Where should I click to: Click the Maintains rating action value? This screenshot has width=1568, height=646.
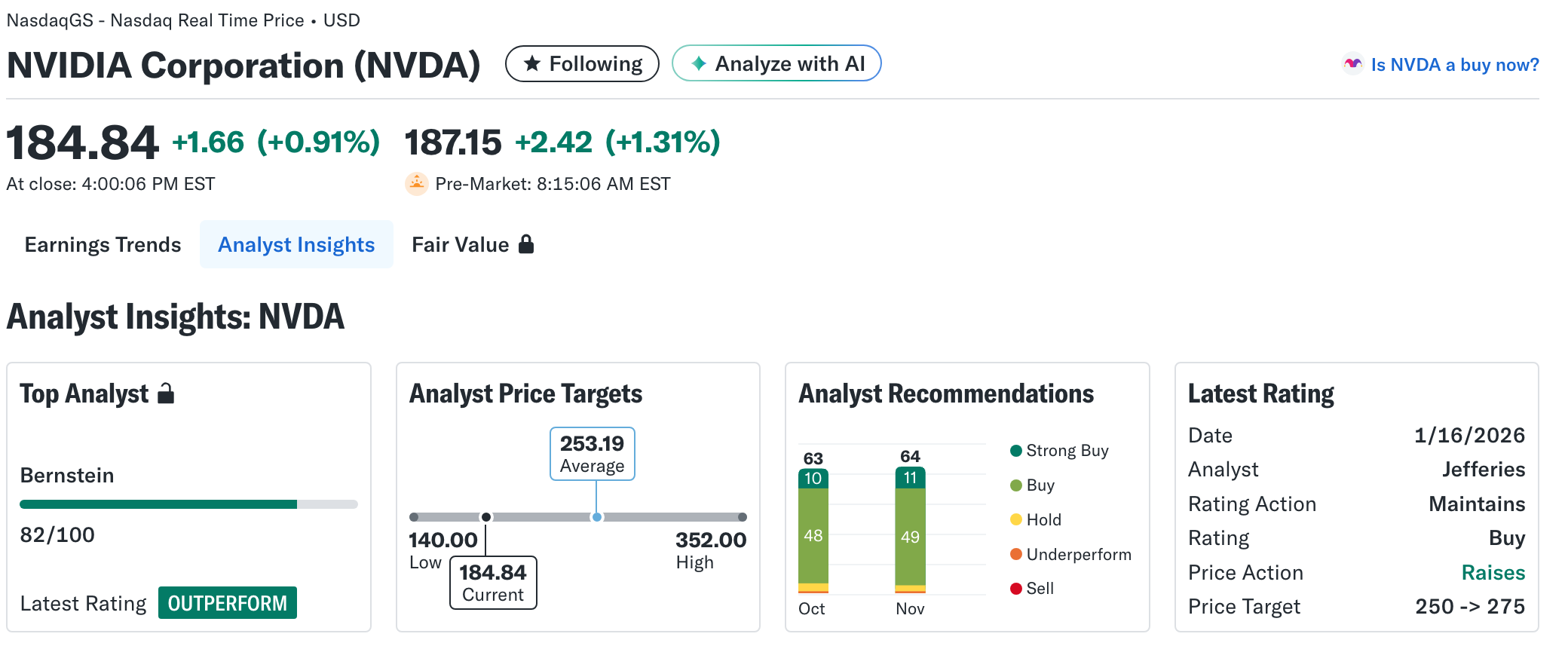(x=1477, y=504)
